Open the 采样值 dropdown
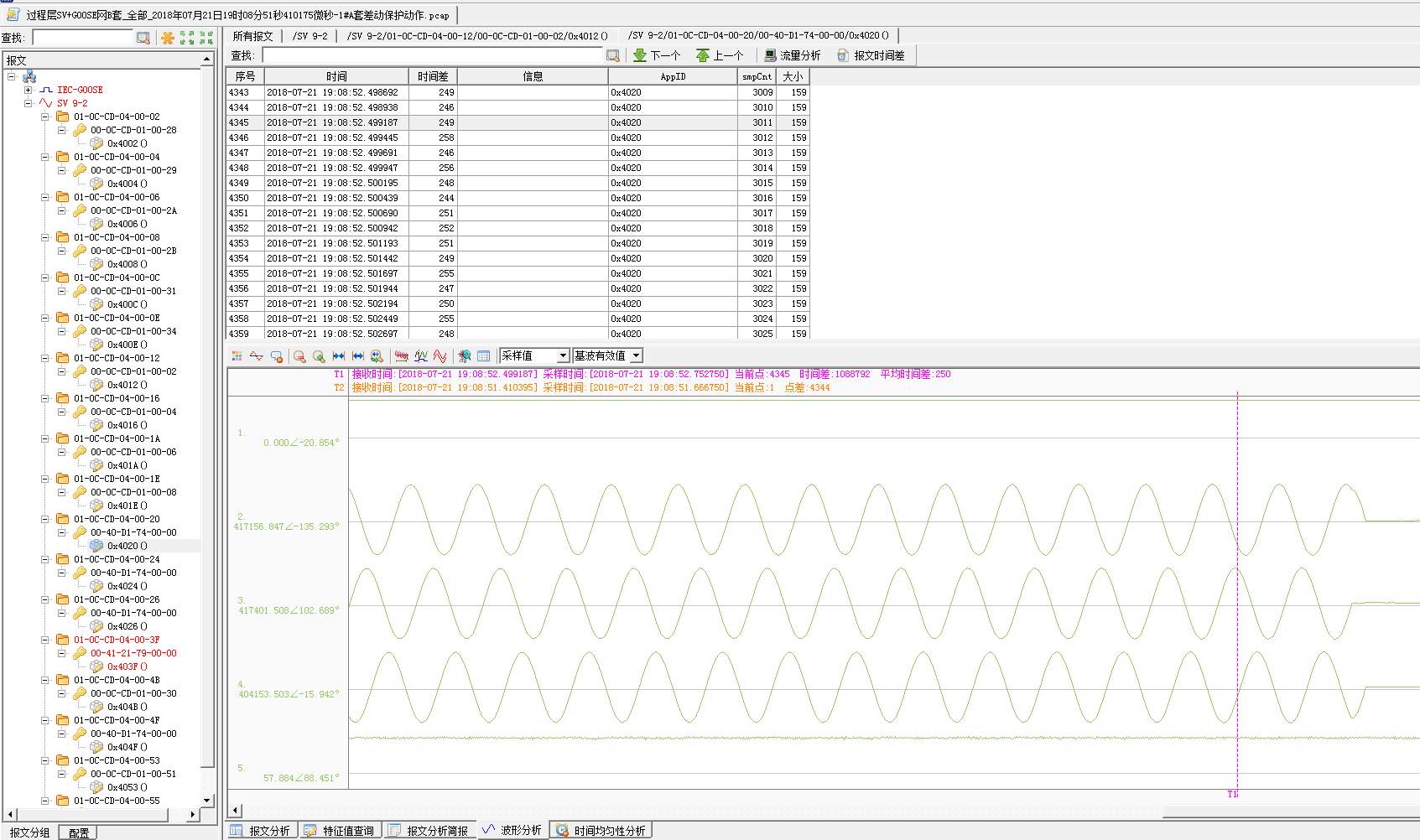The height and width of the screenshot is (840, 1420). coord(564,356)
